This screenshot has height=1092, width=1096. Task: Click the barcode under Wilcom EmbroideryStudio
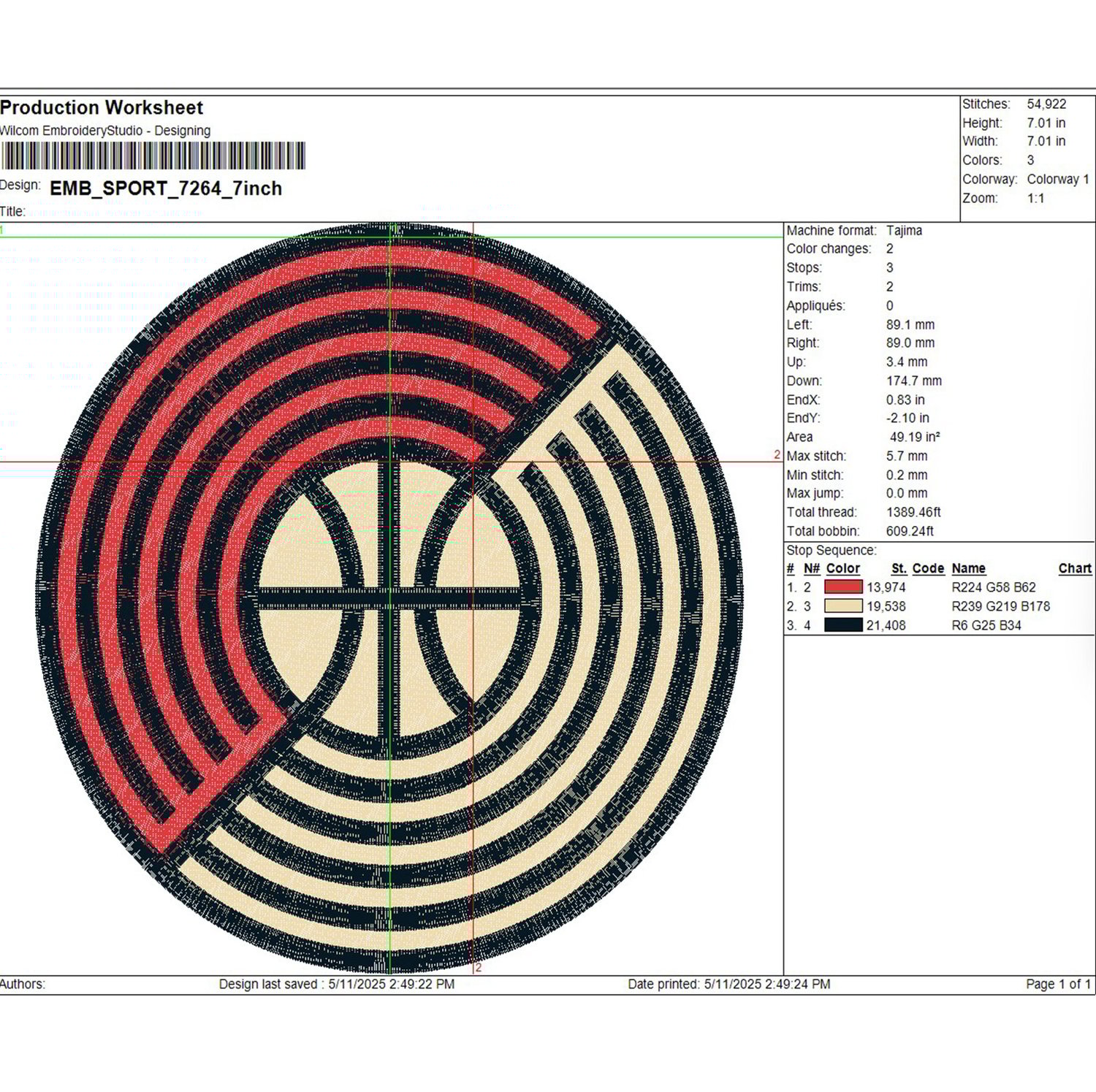[x=153, y=156]
